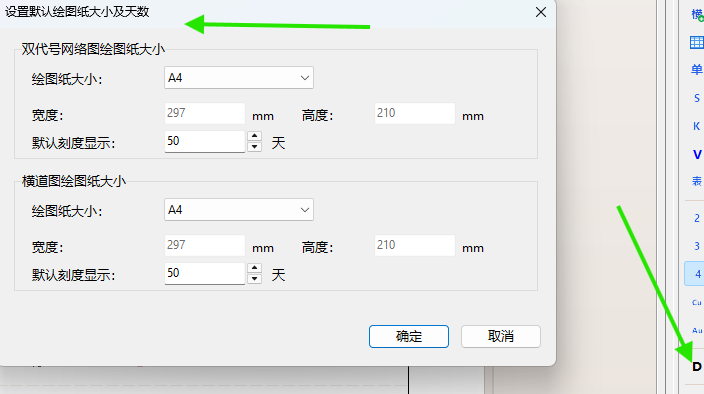
Task: Click the Au icon in right toolbar
Action: (696, 330)
